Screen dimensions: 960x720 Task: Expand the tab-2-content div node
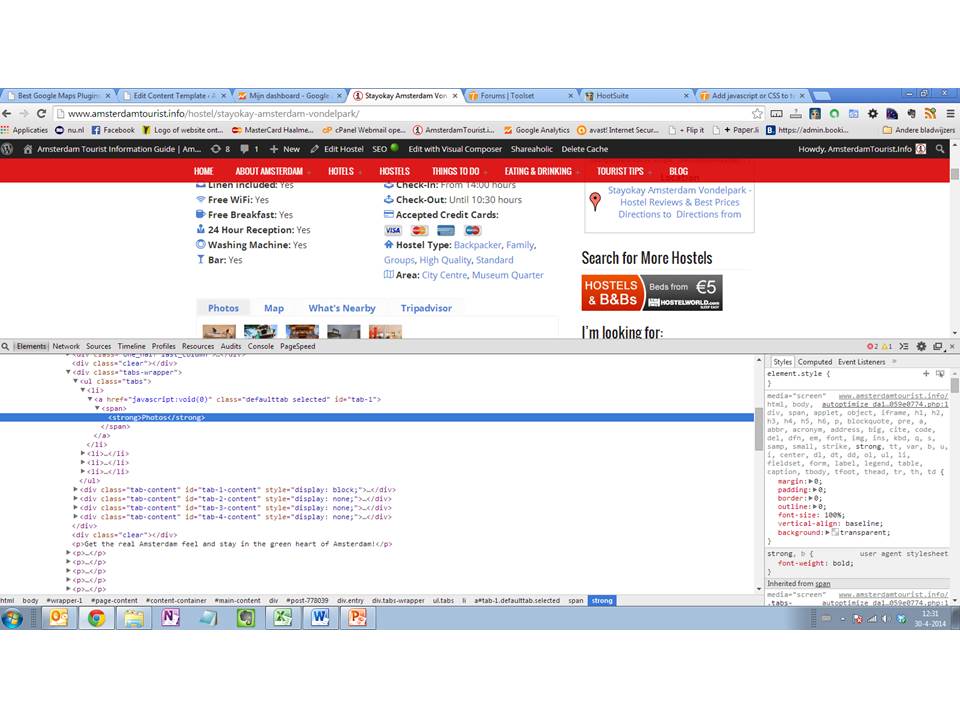75,499
